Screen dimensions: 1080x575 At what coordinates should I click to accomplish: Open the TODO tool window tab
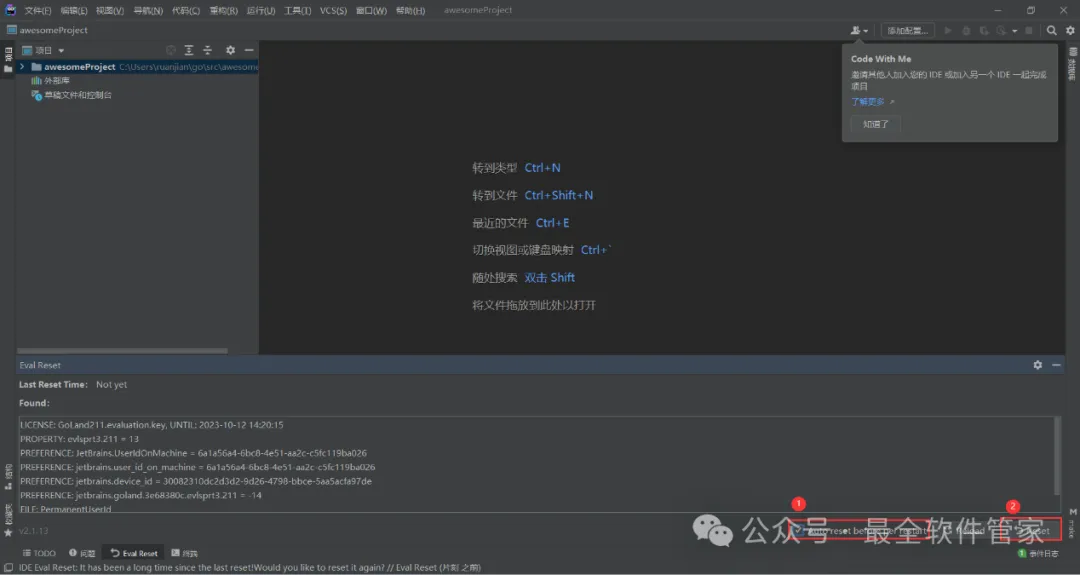[39, 553]
